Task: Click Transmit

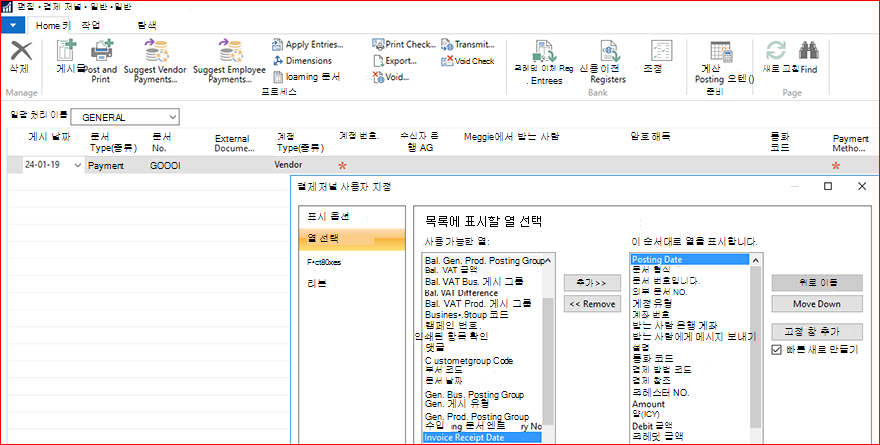Action: (468, 44)
